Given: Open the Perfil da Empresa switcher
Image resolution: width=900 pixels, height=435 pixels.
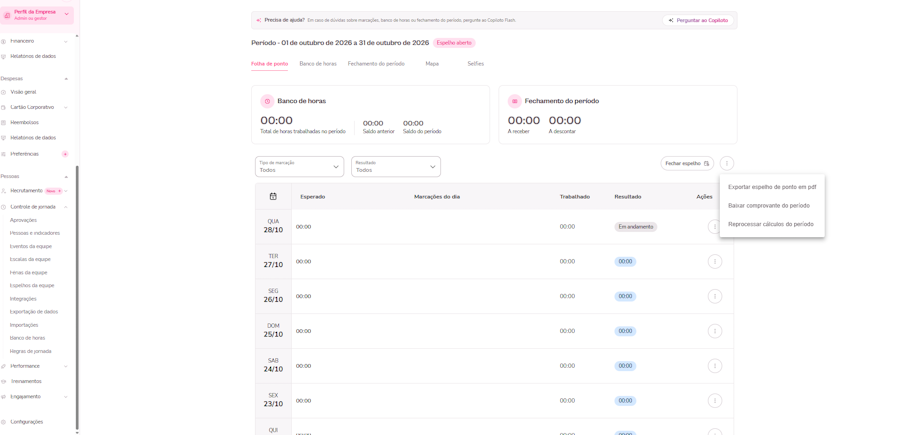Looking at the screenshot, I should click(37, 15).
